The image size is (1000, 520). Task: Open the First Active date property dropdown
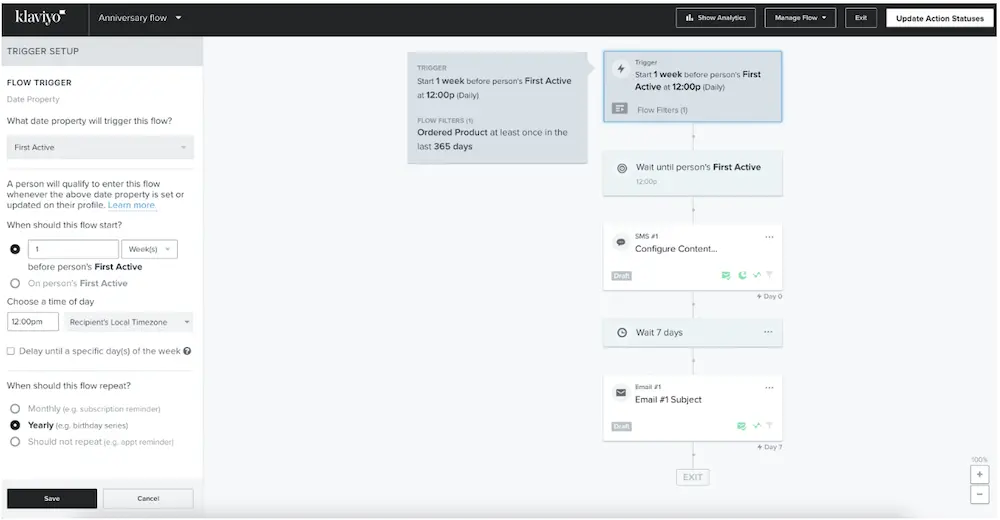coord(100,148)
